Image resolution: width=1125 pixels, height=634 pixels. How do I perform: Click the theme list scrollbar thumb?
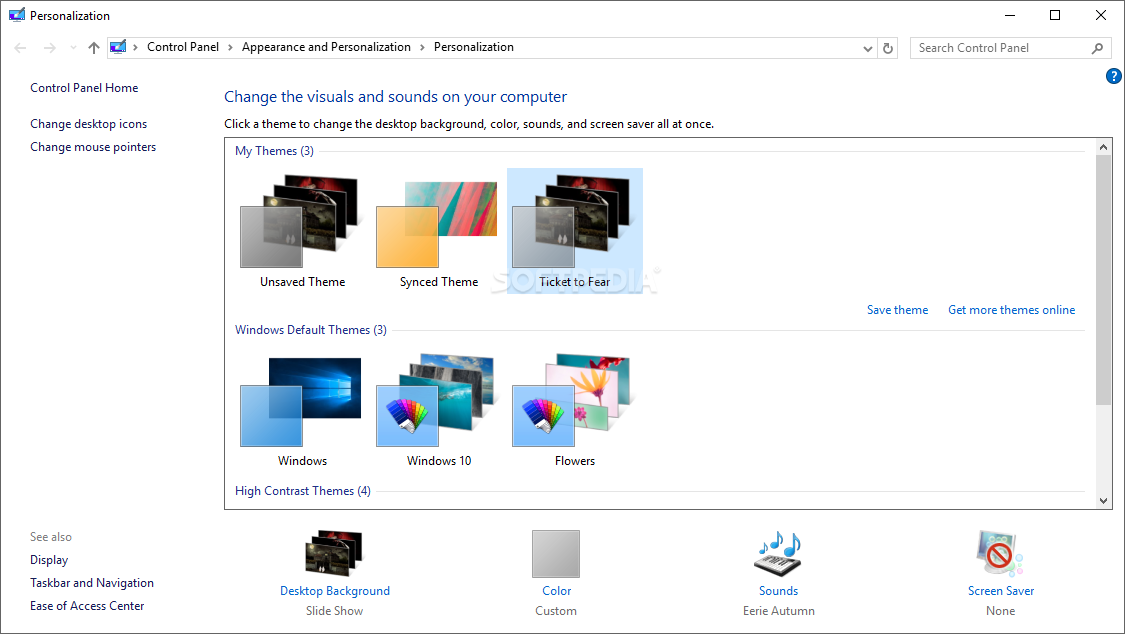[x=1103, y=280]
